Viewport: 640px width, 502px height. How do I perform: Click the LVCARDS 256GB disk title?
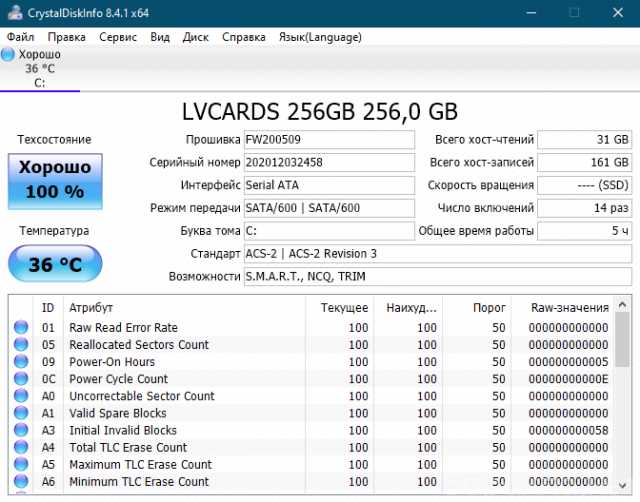(x=320, y=111)
